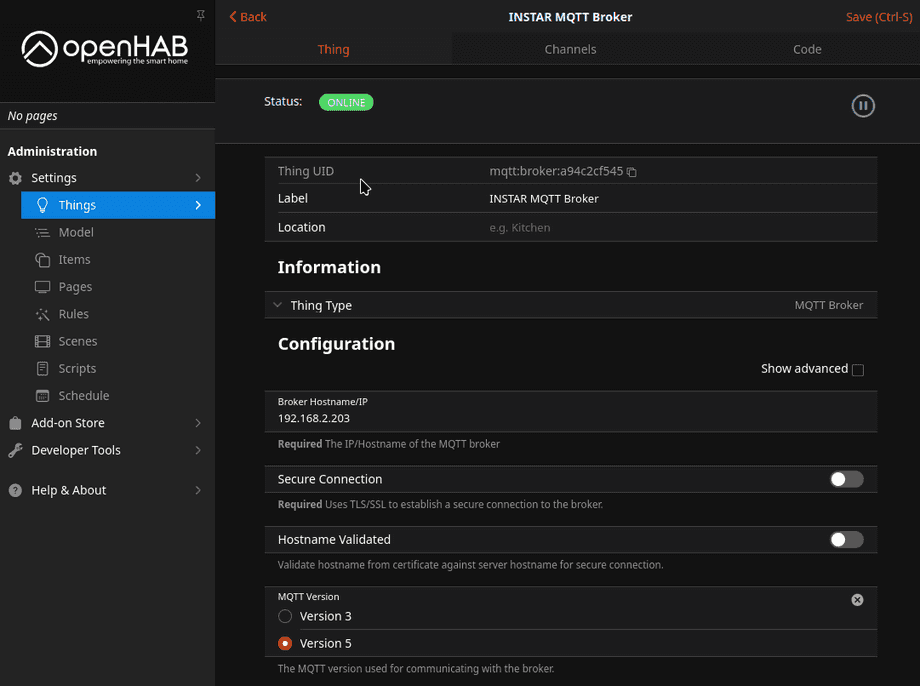Viewport: 920px width, 686px height.
Task: Copy the Thing UID with the copy icon
Action: [631, 171]
